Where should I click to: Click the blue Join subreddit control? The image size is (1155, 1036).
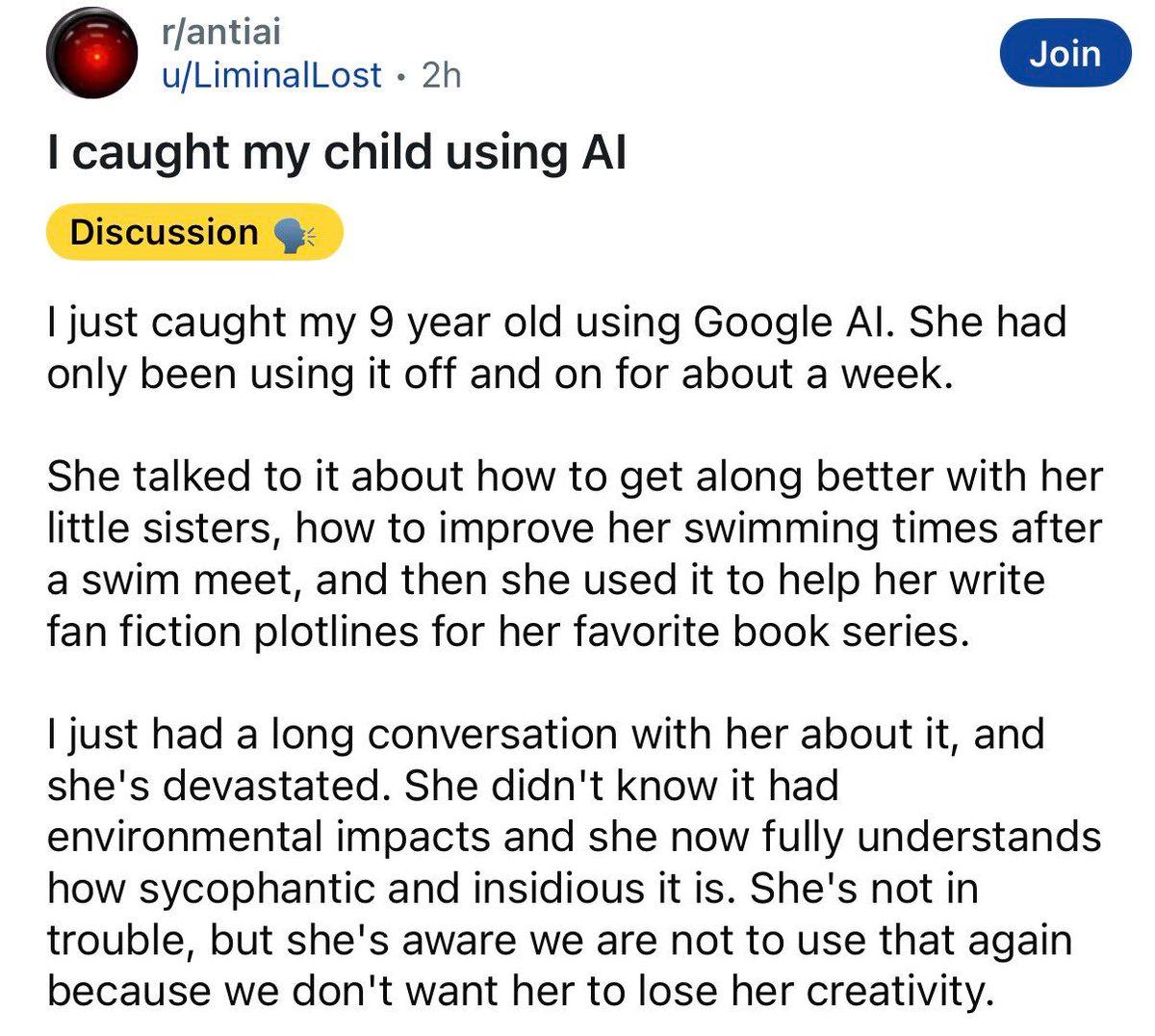[1065, 53]
